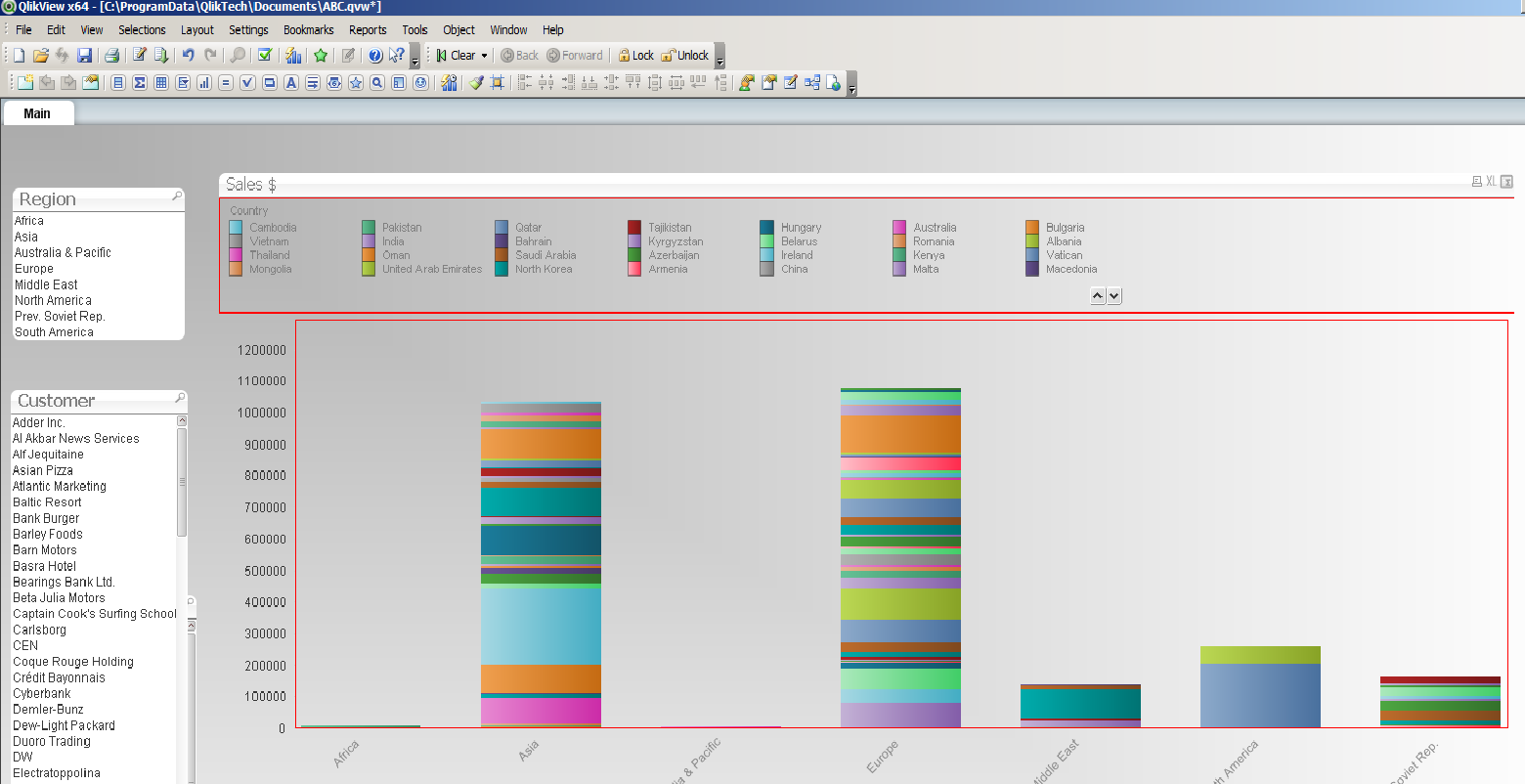Click the Print icon in the toolbar
The image size is (1525, 784).
pyautogui.click(x=111, y=56)
